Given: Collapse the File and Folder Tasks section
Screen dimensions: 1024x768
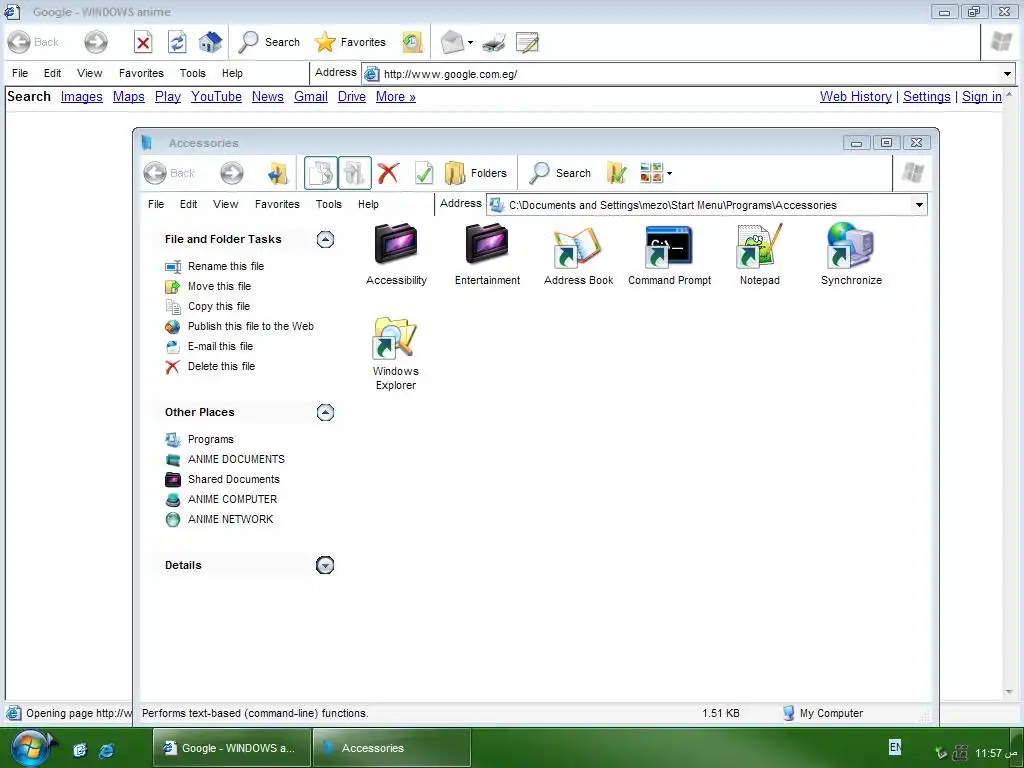Looking at the screenshot, I should (x=325, y=240).
